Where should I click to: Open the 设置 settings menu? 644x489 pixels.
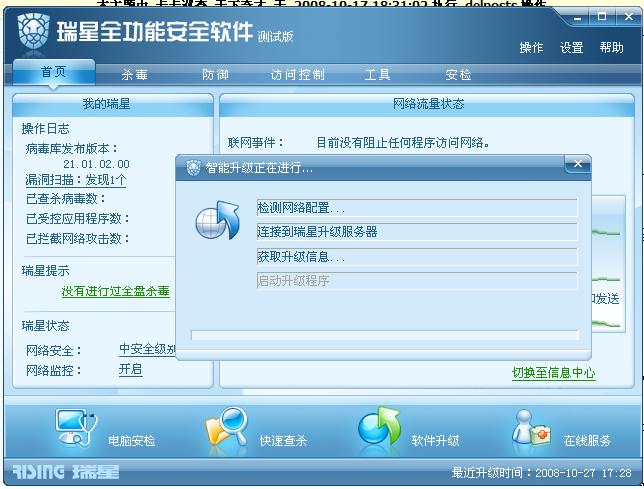(571, 48)
